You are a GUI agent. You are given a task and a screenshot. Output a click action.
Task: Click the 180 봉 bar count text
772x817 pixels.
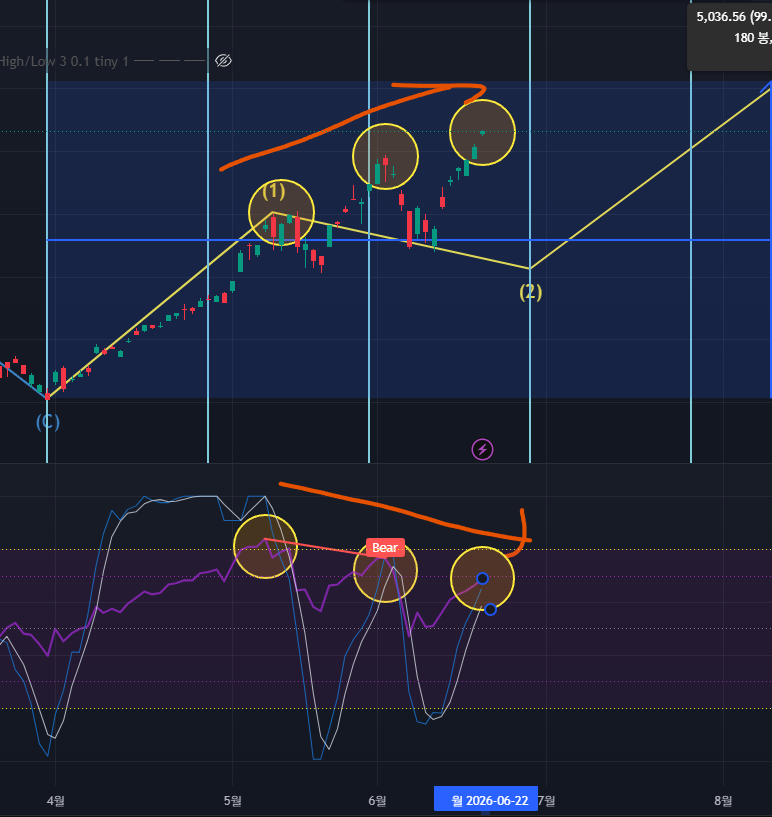[x=752, y=38]
